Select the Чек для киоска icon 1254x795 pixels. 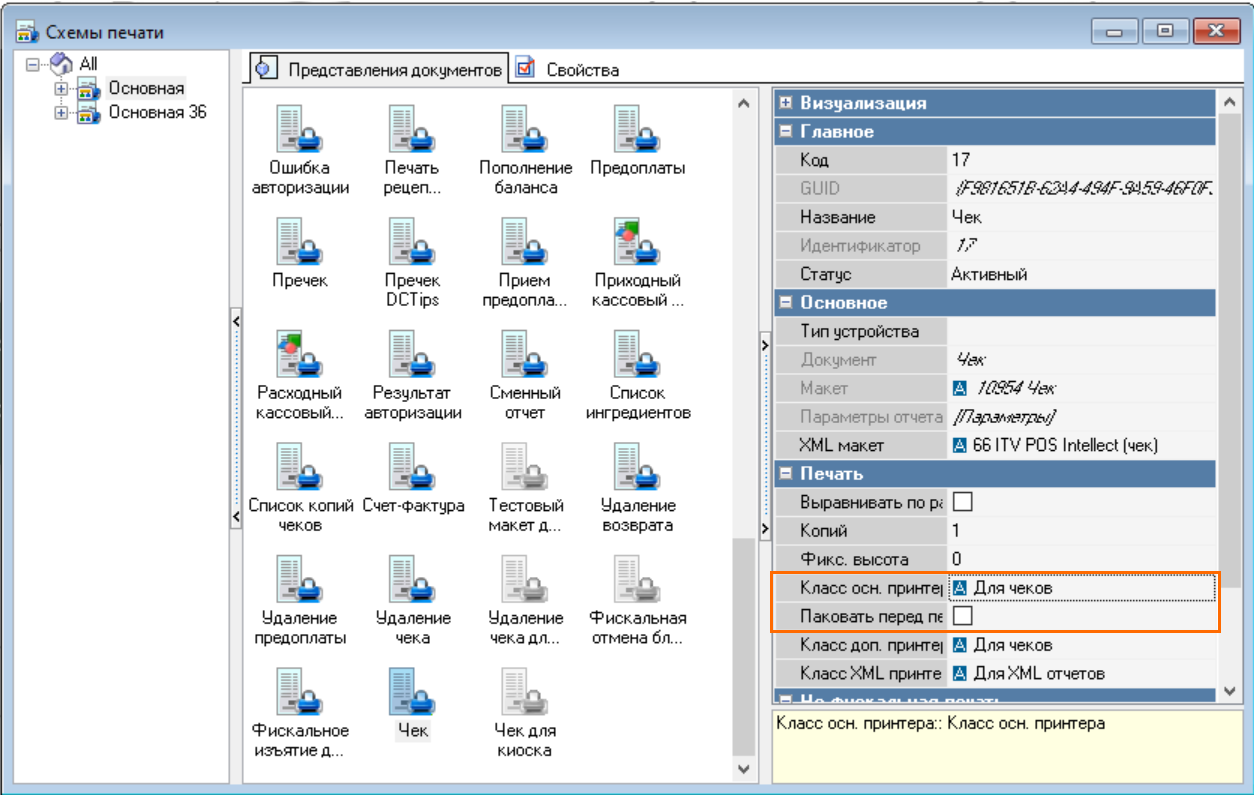pyautogui.click(x=524, y=692)
